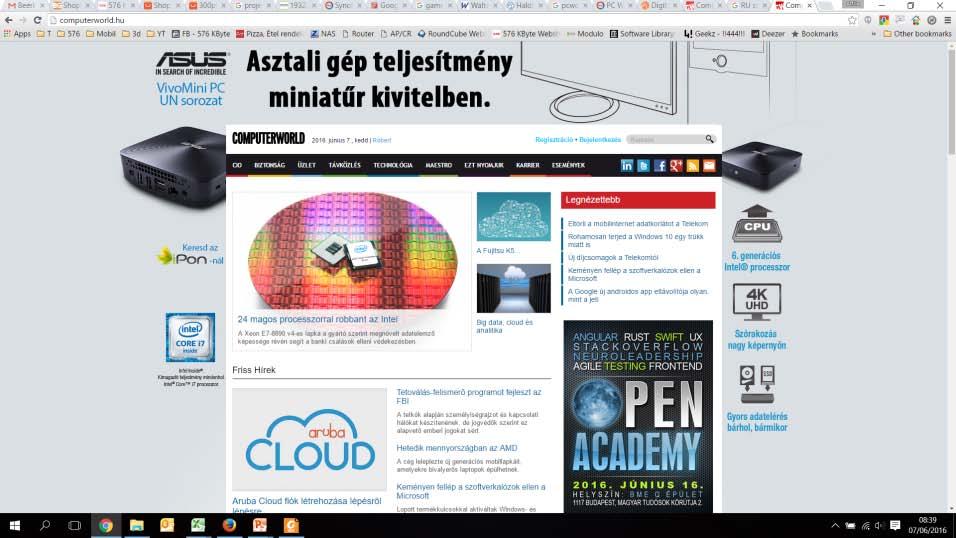Open the KARRIER menu section
The image size is (956, 538).
pos(527,165)
